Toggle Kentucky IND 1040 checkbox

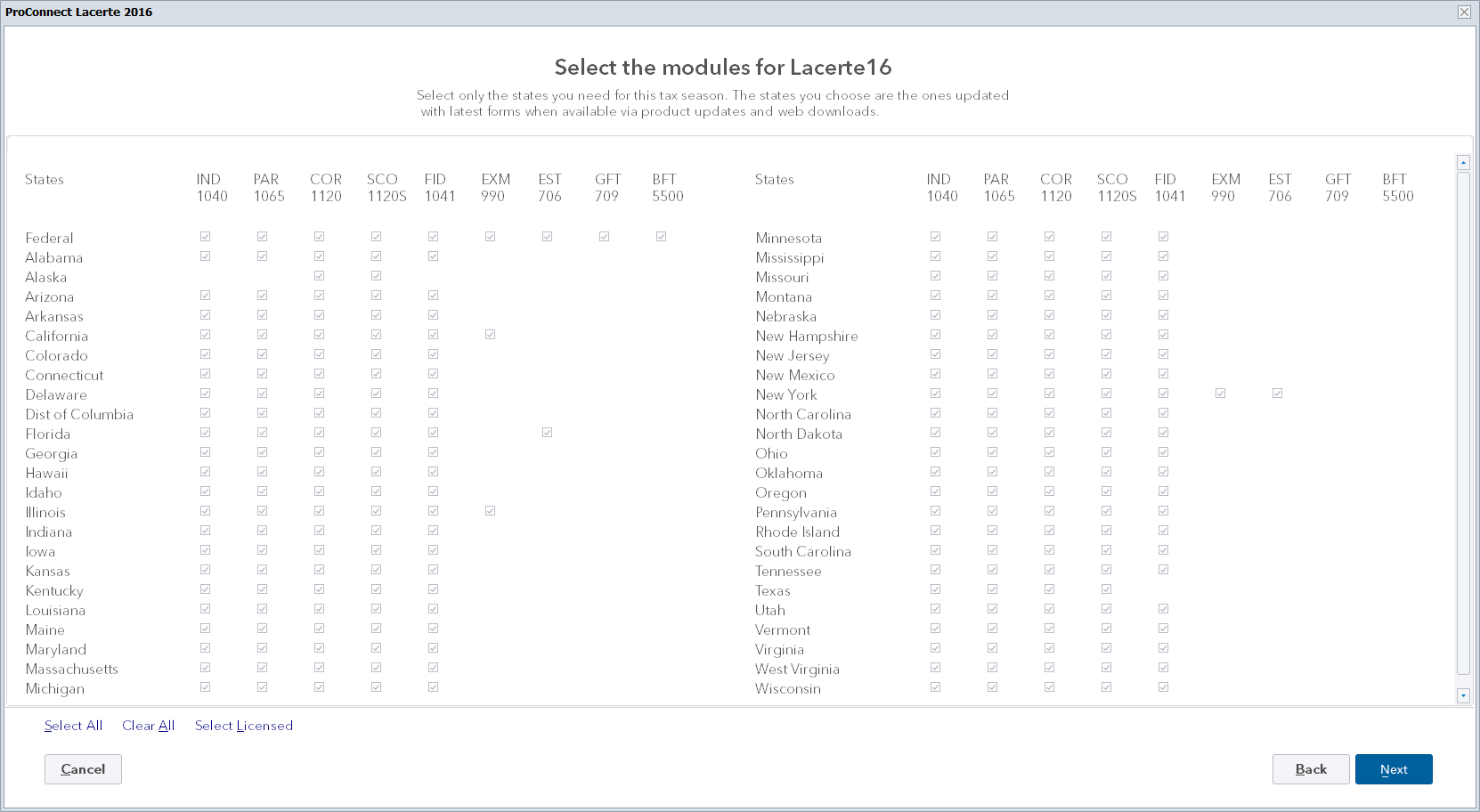[206, 589]
